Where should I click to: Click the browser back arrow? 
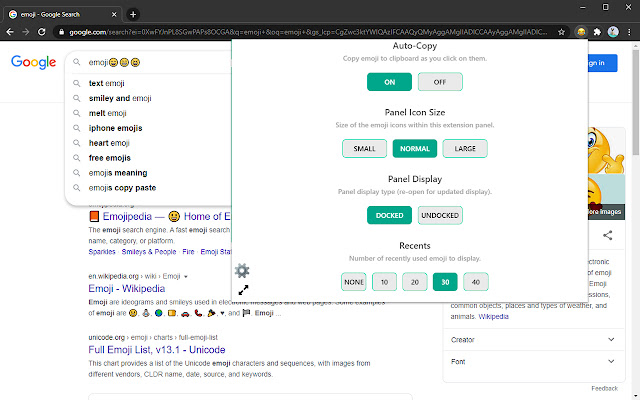coord(10,32)
